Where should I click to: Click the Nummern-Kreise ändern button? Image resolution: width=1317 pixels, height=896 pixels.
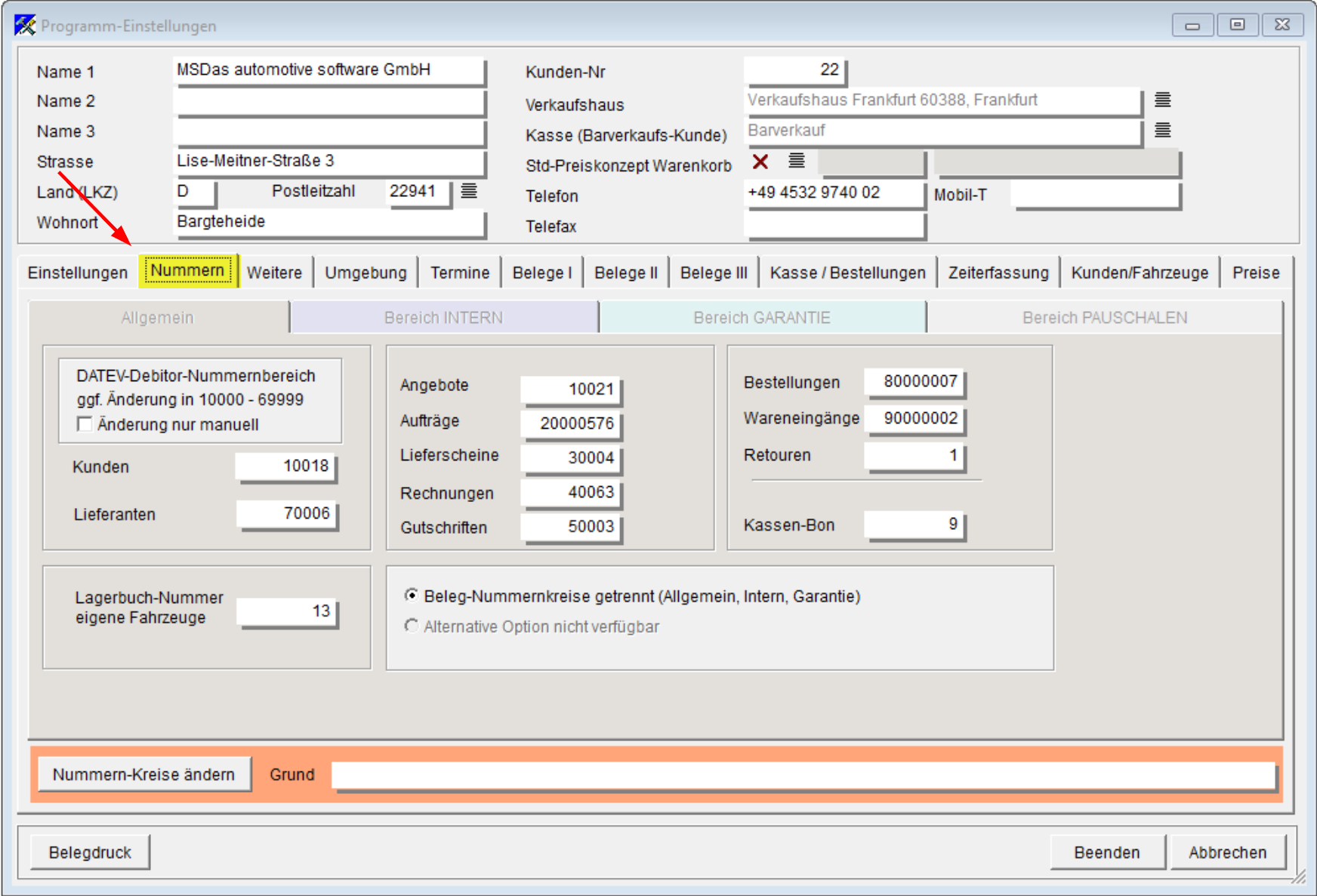143,774
